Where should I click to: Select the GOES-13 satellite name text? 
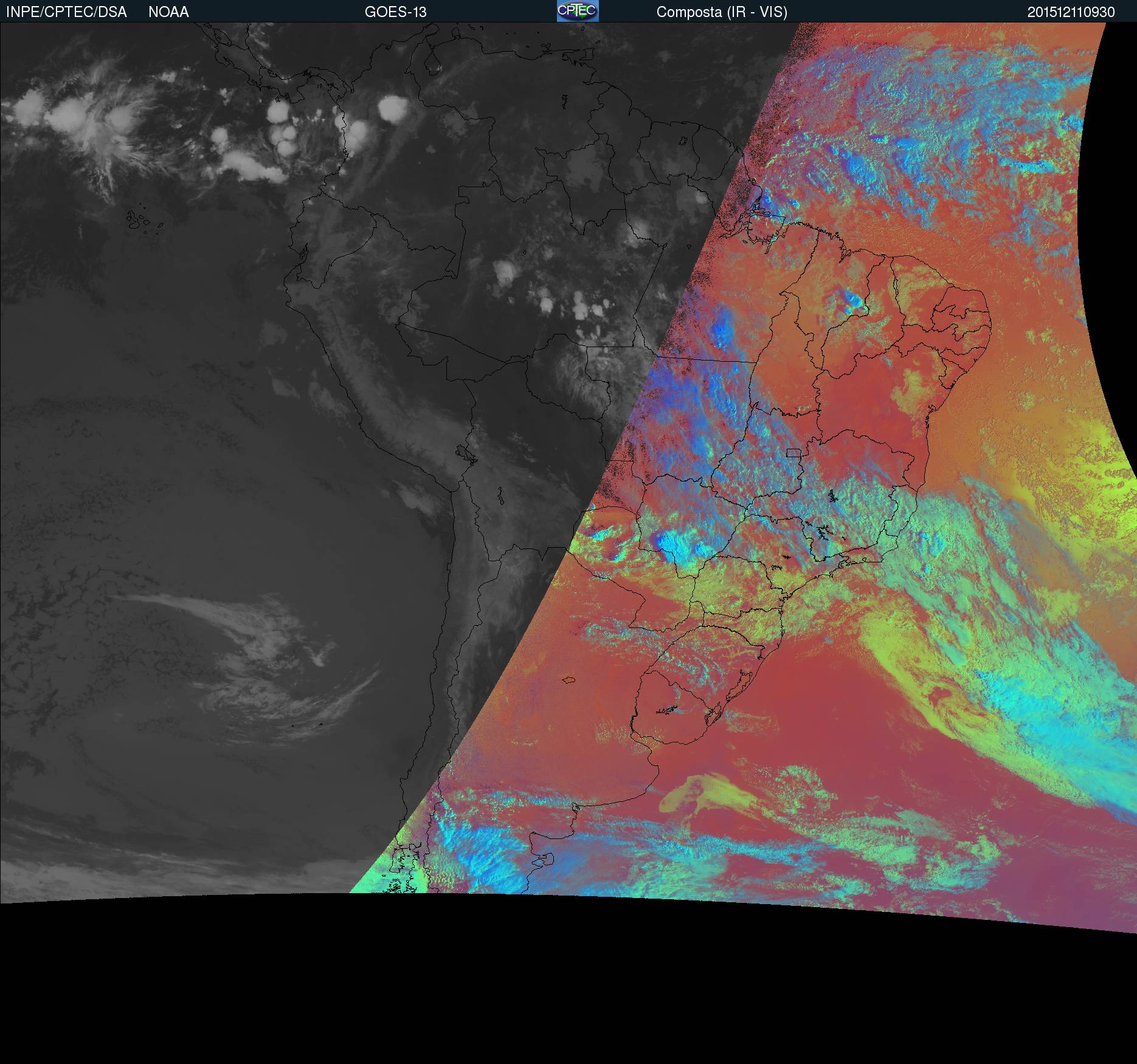click(x=395, y=12)
